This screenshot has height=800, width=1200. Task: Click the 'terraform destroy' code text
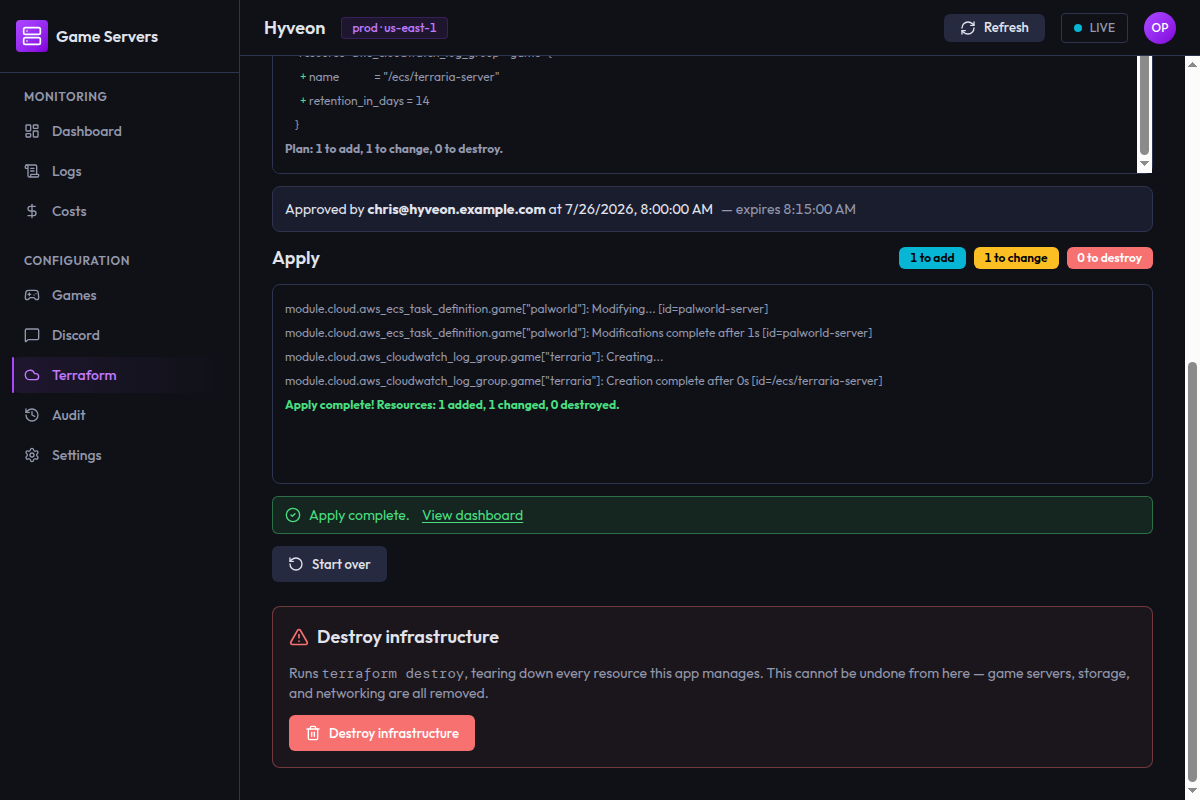[392, 673]
